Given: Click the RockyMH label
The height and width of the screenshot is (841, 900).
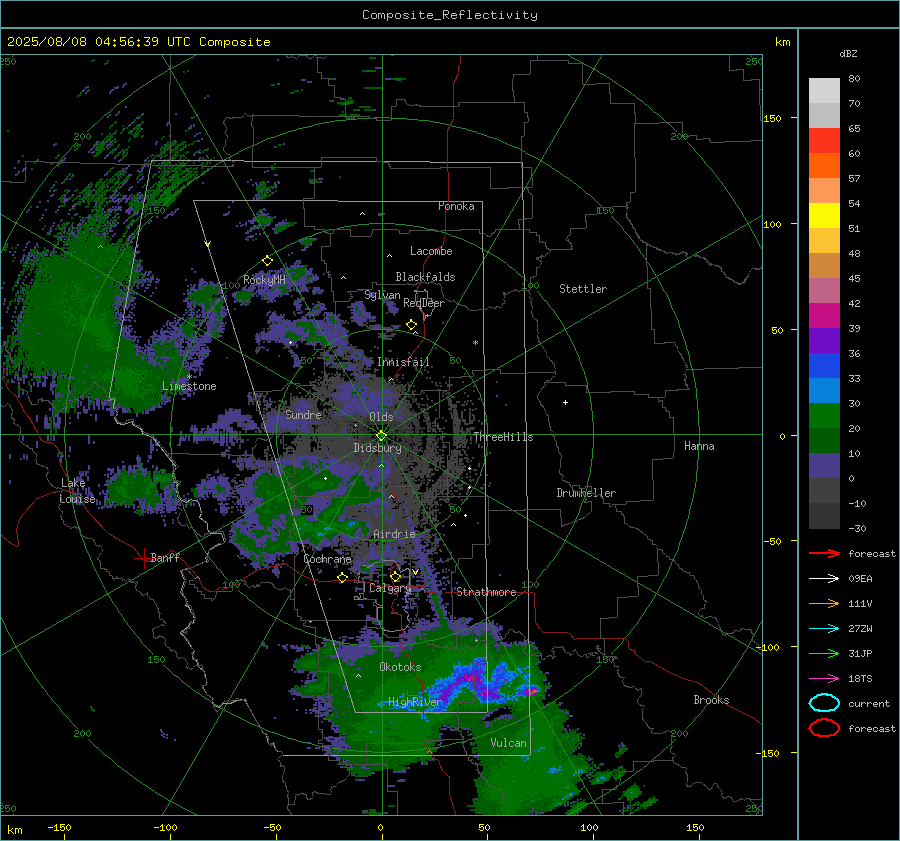Looking at the screenshot, I should (264, 280).
